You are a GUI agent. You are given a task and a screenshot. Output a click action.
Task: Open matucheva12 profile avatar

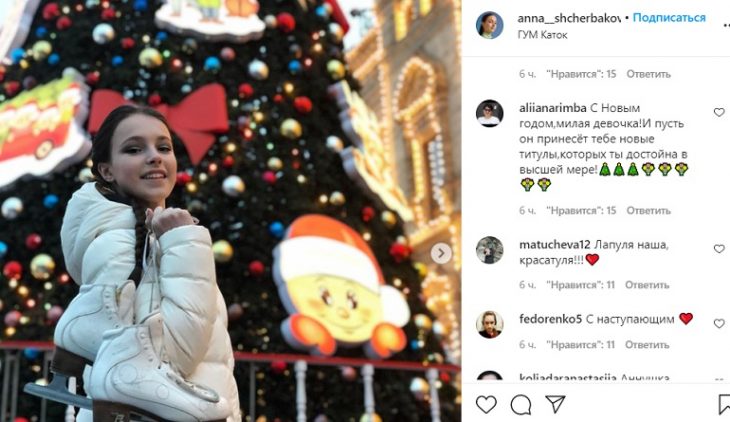[x=489, y=250]
